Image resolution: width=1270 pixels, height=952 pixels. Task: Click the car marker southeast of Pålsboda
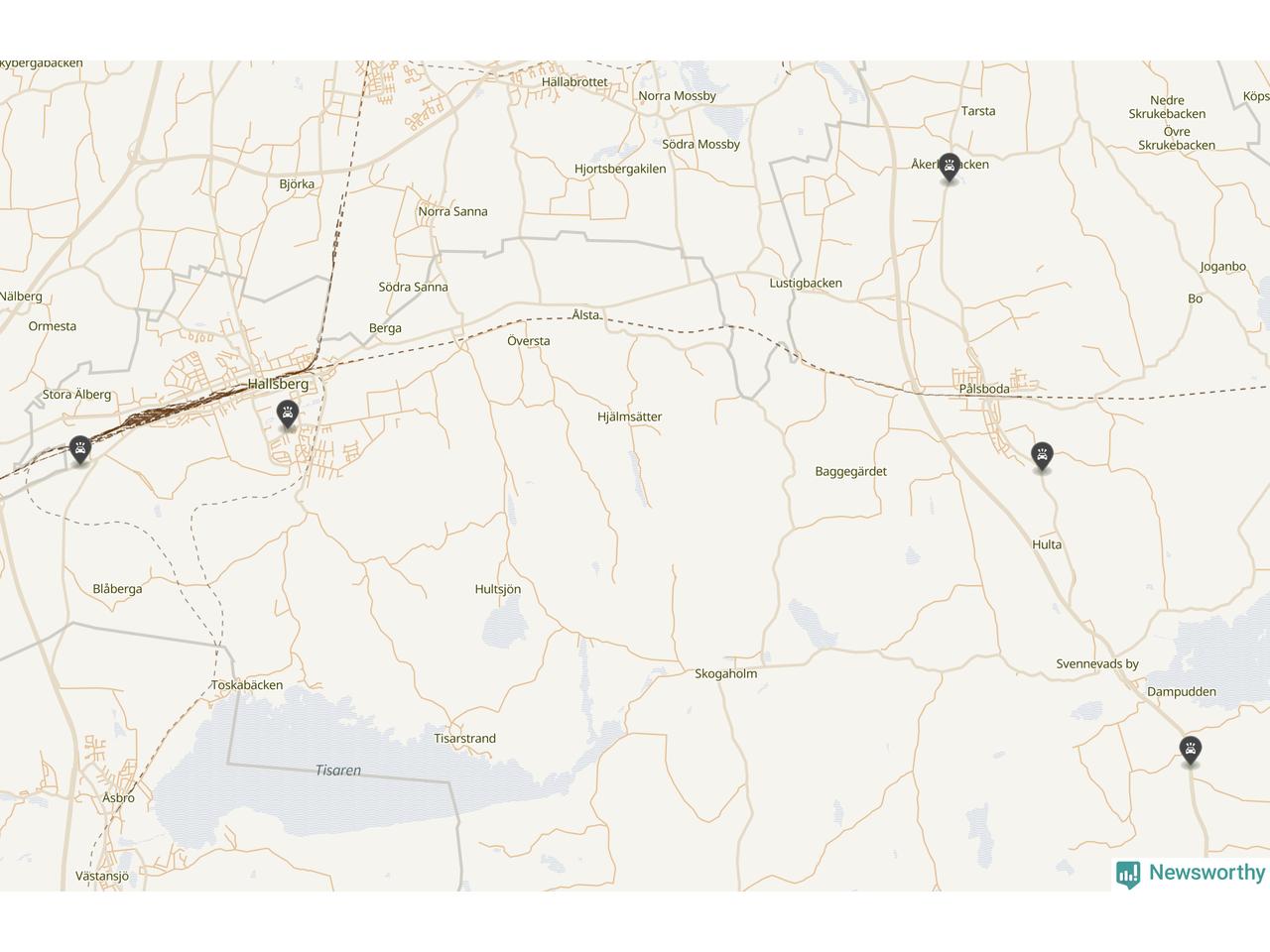(x=1042, y=456)
